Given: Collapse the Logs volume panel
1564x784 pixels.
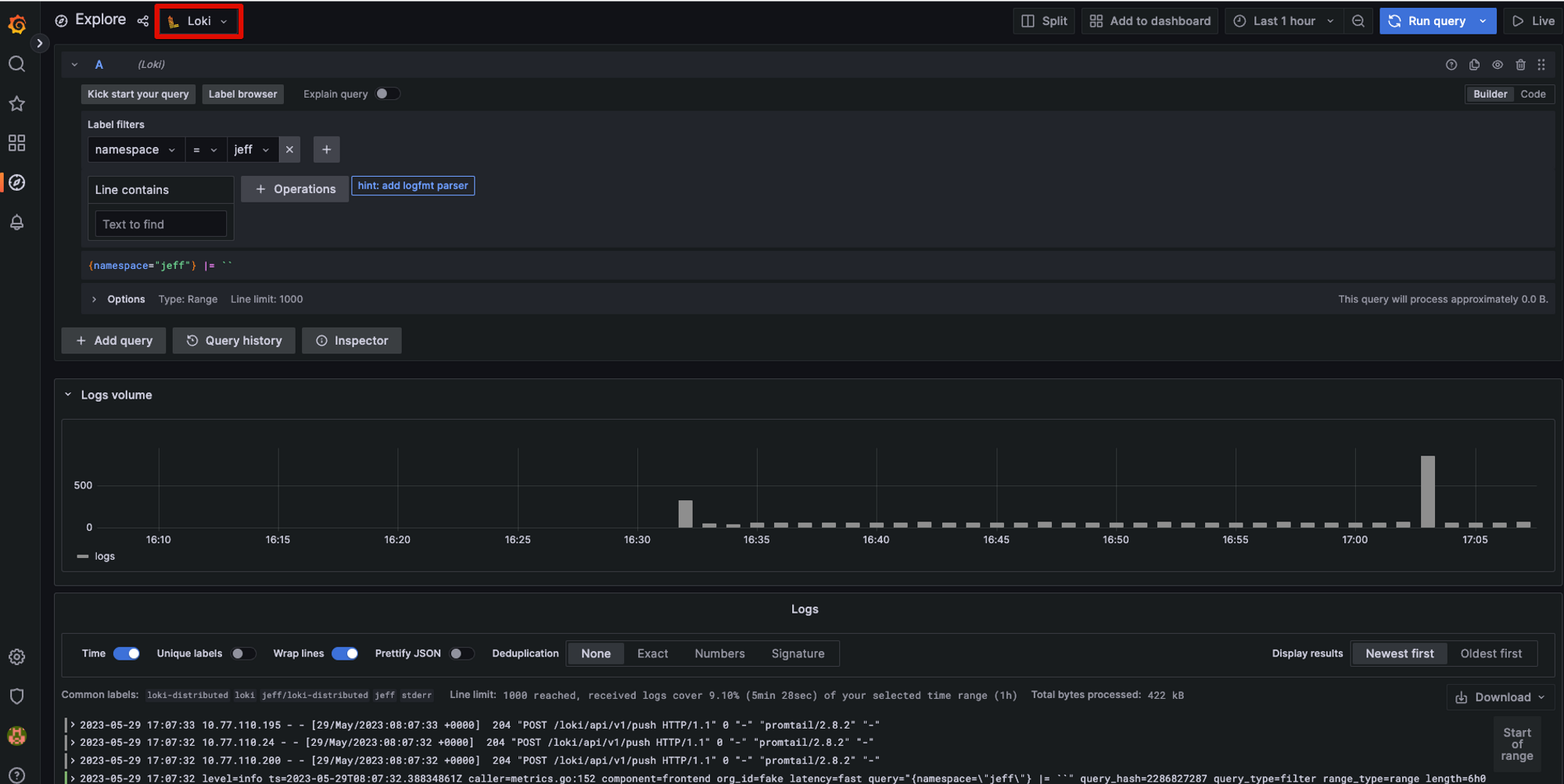Looking at the screenshot, I should pos(68,395).
